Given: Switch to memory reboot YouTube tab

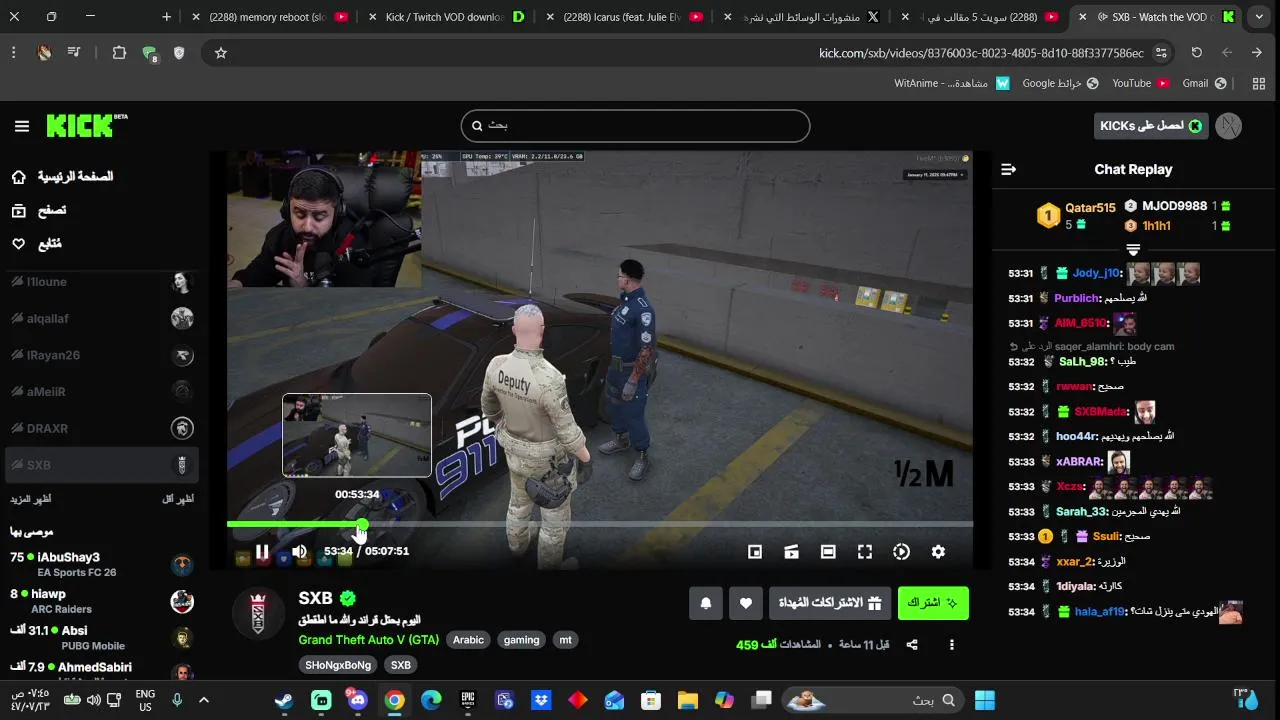Looking at the screenshot, I should [270, 17].
